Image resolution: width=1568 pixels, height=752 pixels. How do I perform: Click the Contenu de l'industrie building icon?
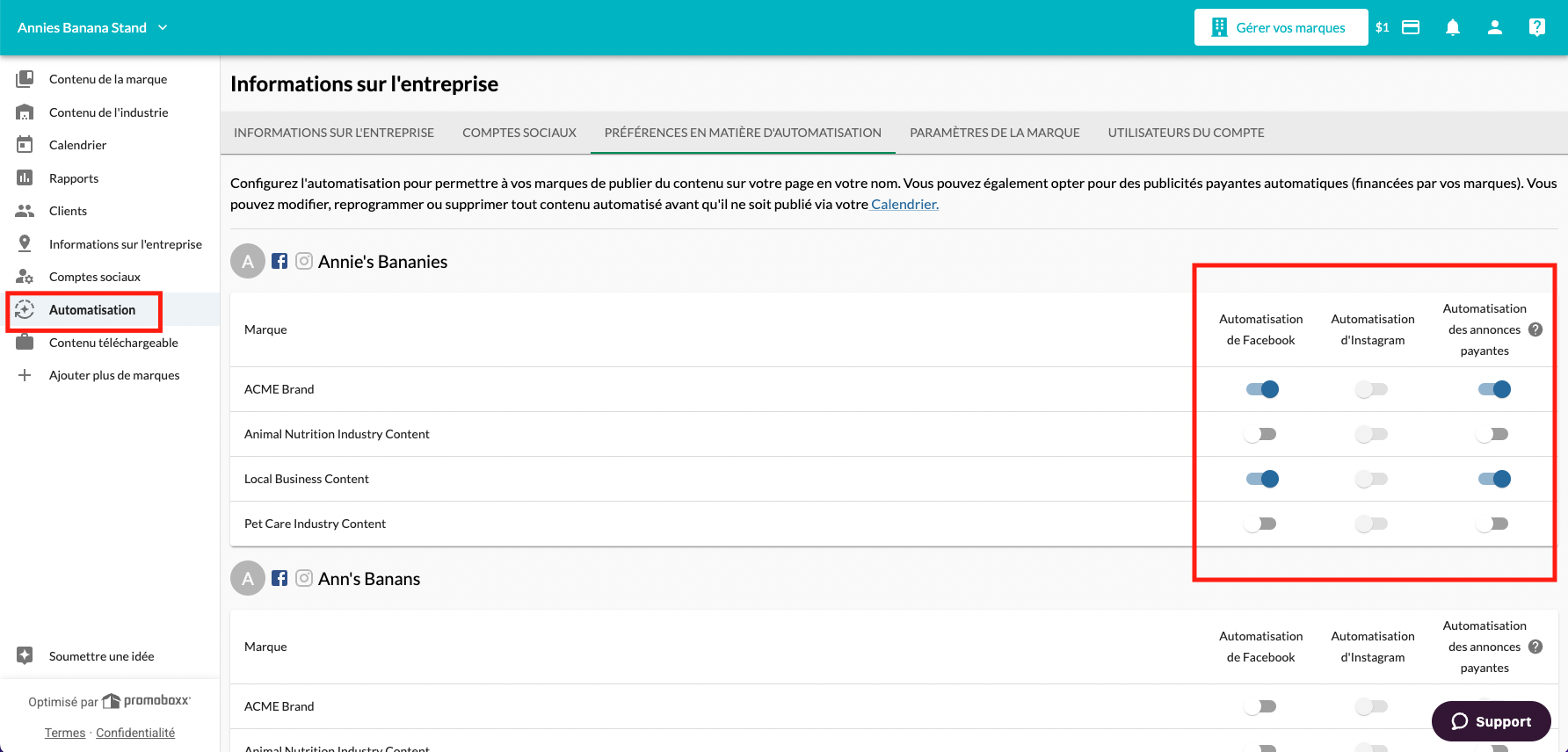(25, 112)
